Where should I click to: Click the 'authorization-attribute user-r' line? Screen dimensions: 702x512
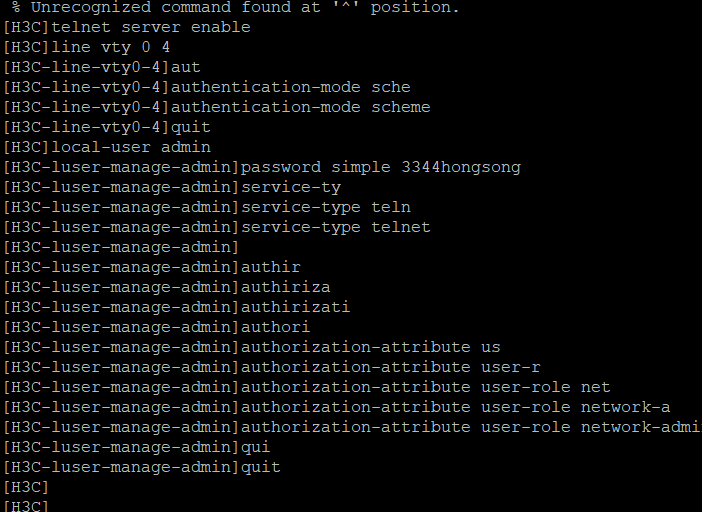(x=390, y=367)
